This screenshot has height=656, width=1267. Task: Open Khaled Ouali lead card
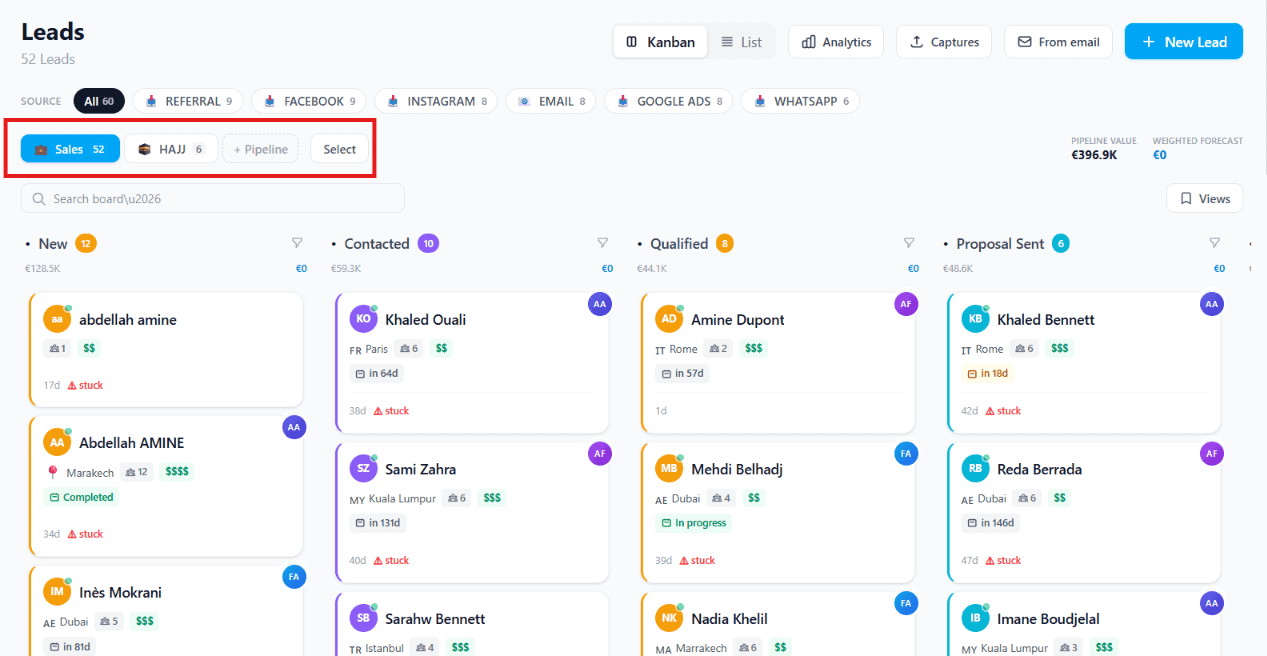click(472, 363)
